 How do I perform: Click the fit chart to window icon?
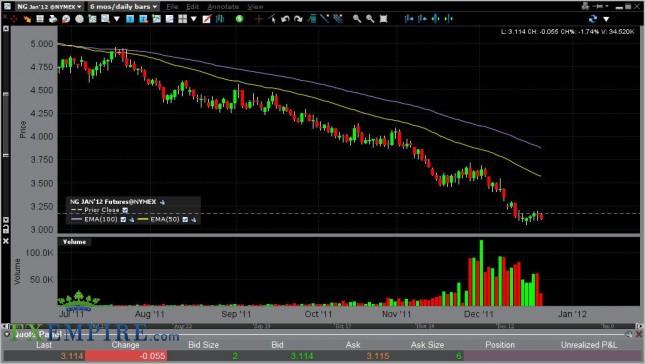[x=383, y=19]
